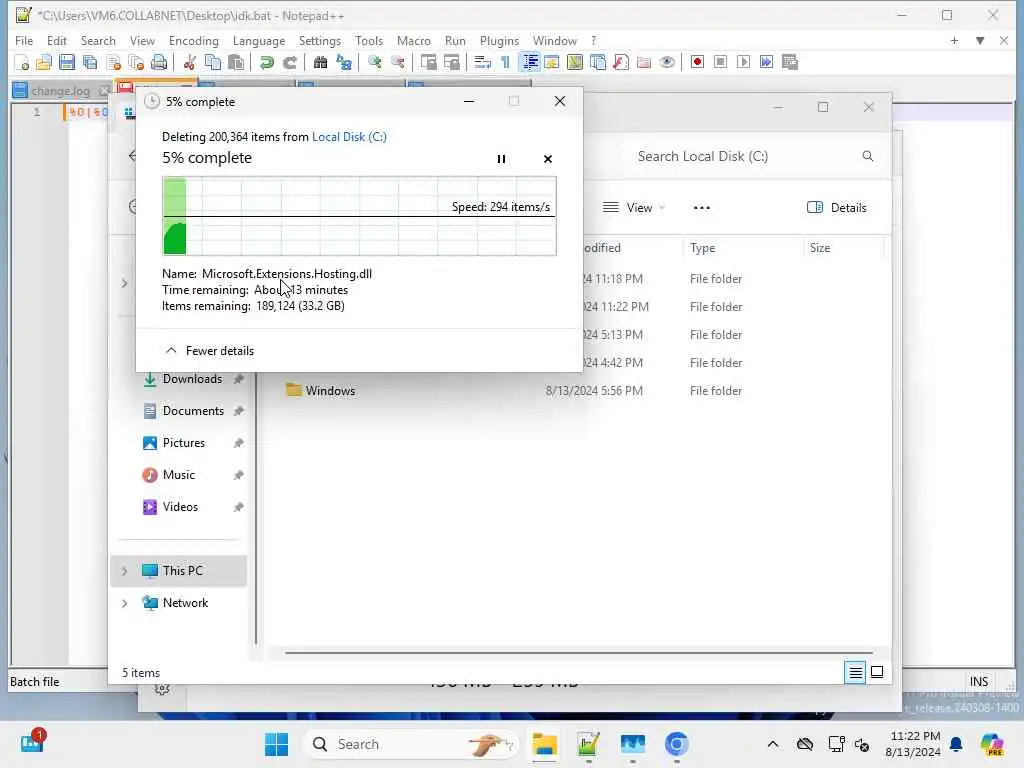1024x768 pixels.
Task: Save all files in Notepad++ toolbar
Action: click(x=90, y=62)
